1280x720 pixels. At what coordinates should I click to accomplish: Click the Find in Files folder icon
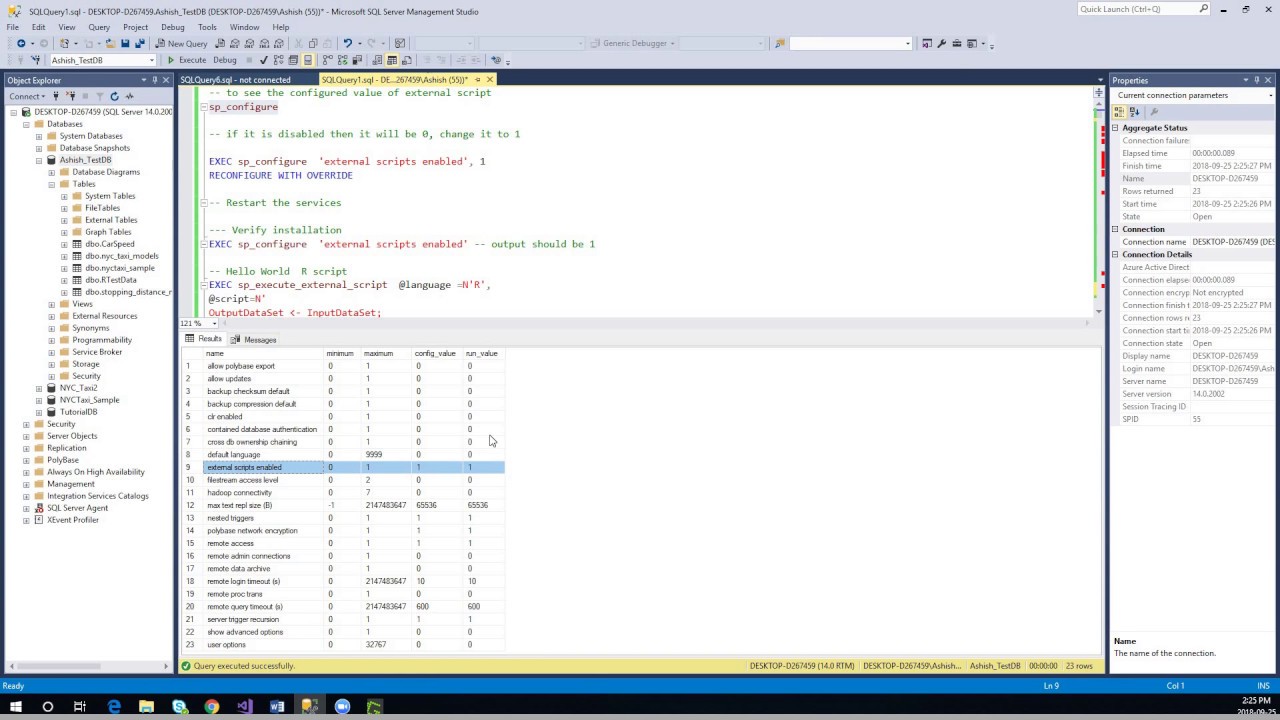point(780,44)
